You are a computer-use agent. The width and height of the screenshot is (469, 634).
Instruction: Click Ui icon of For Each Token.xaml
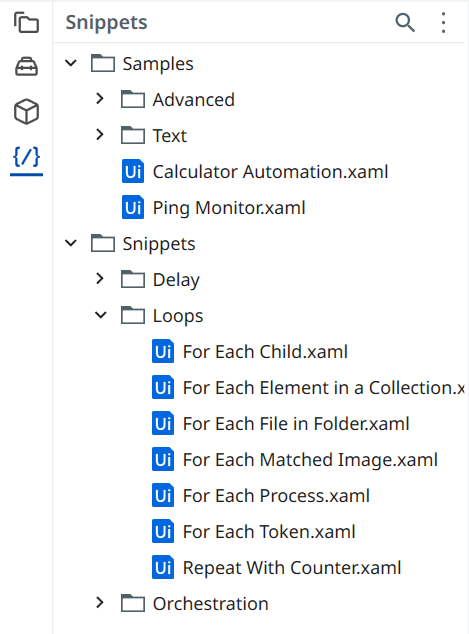pyautogui.click(x=163, y=531)
